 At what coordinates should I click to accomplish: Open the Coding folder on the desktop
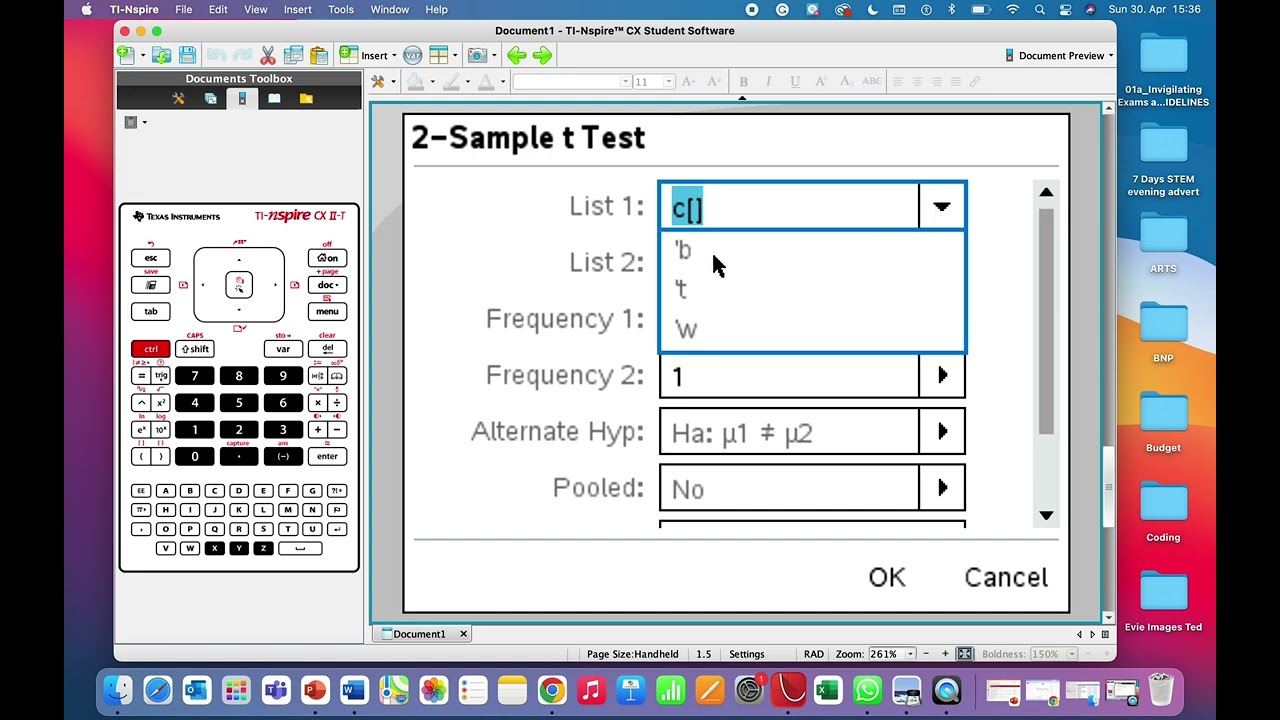click(x=1163, y=508)
